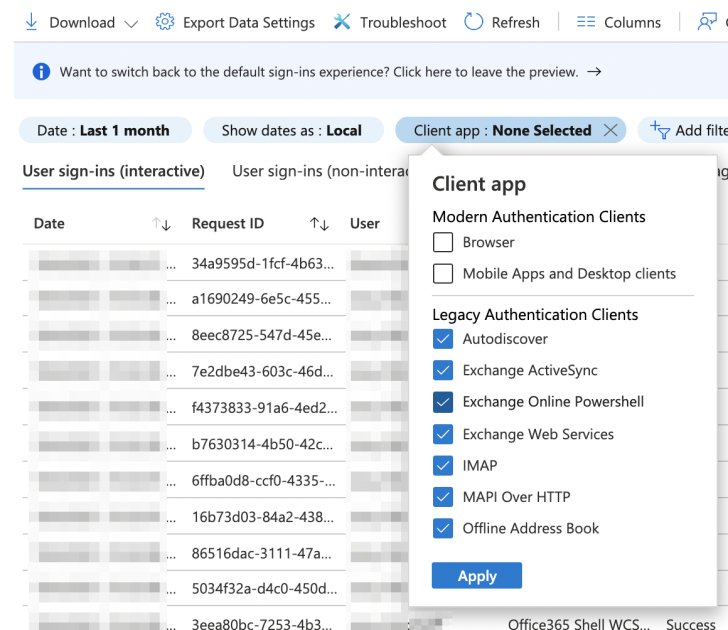The height and width of the screenshot is (630, 728).
Task: Open request b7630314-4b50-42c row
Action: point(262,444)
